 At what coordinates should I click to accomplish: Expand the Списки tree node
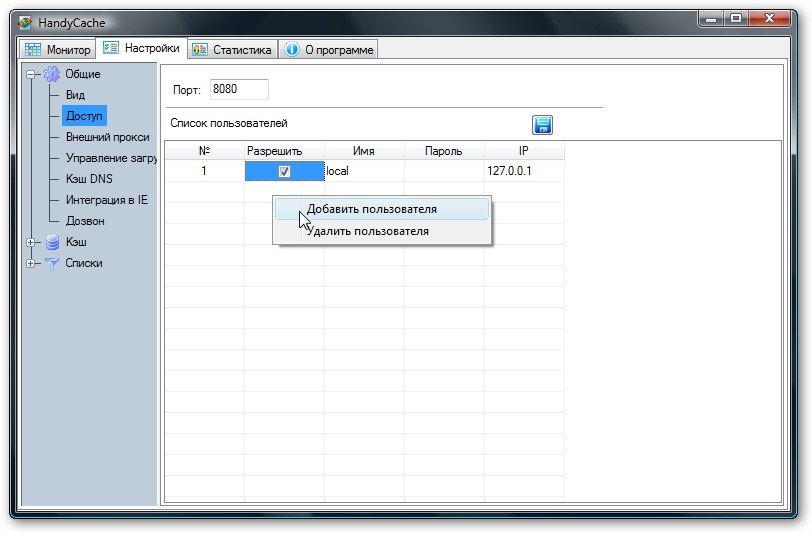[x=32, y=263]
